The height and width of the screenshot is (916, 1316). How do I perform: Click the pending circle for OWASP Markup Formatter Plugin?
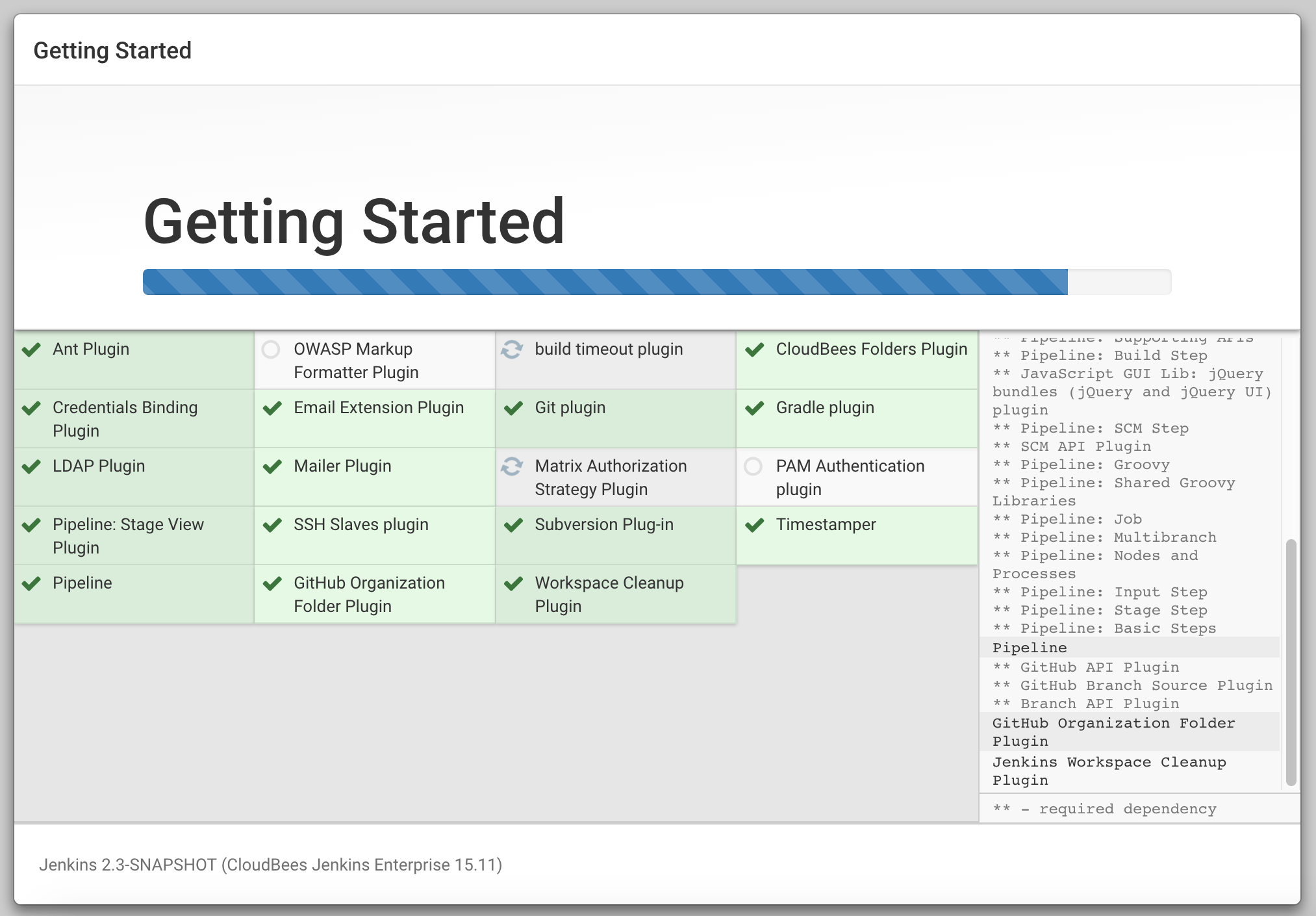click(271, 350)
